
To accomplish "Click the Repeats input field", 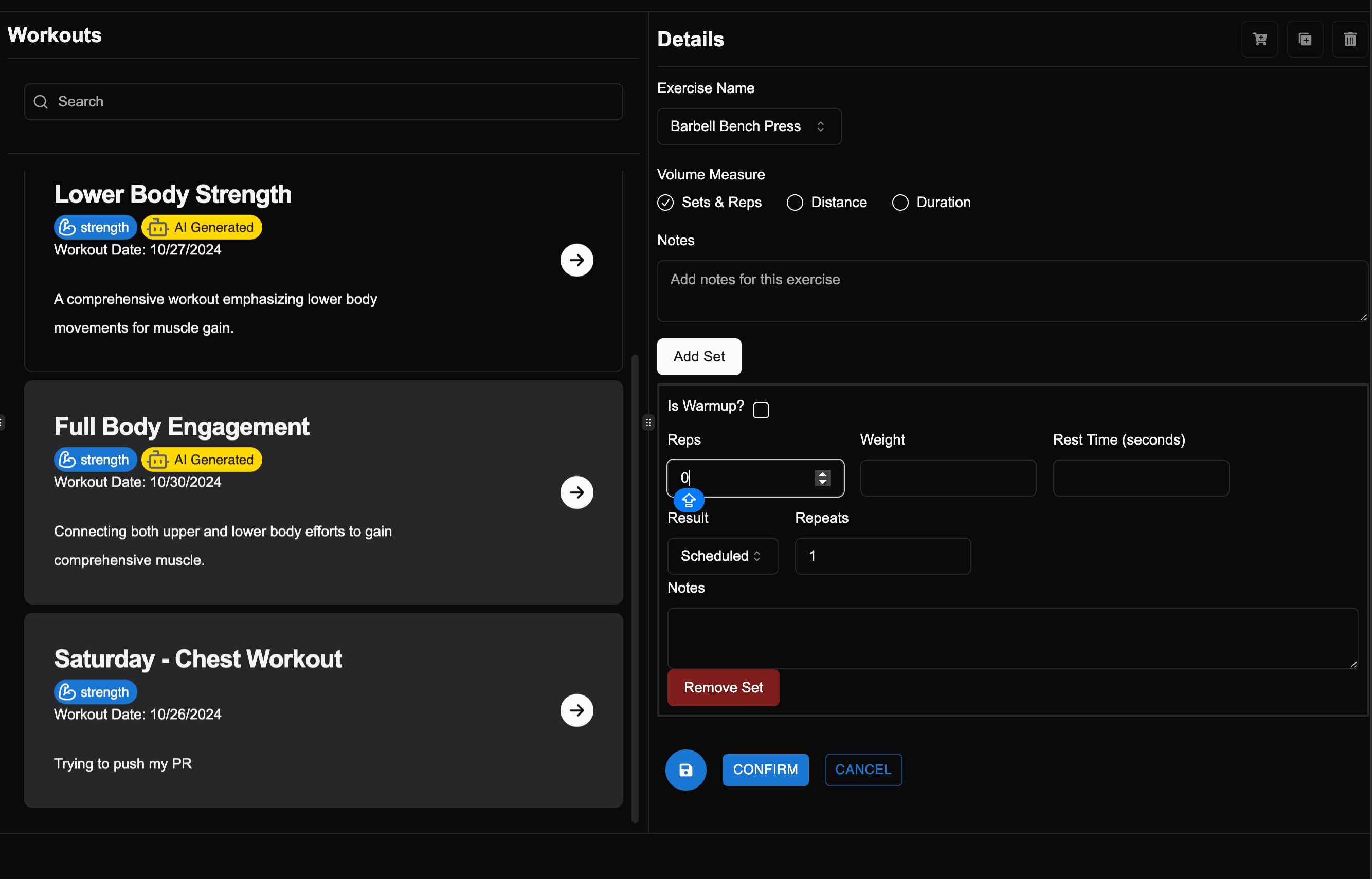I will point(882,555).
